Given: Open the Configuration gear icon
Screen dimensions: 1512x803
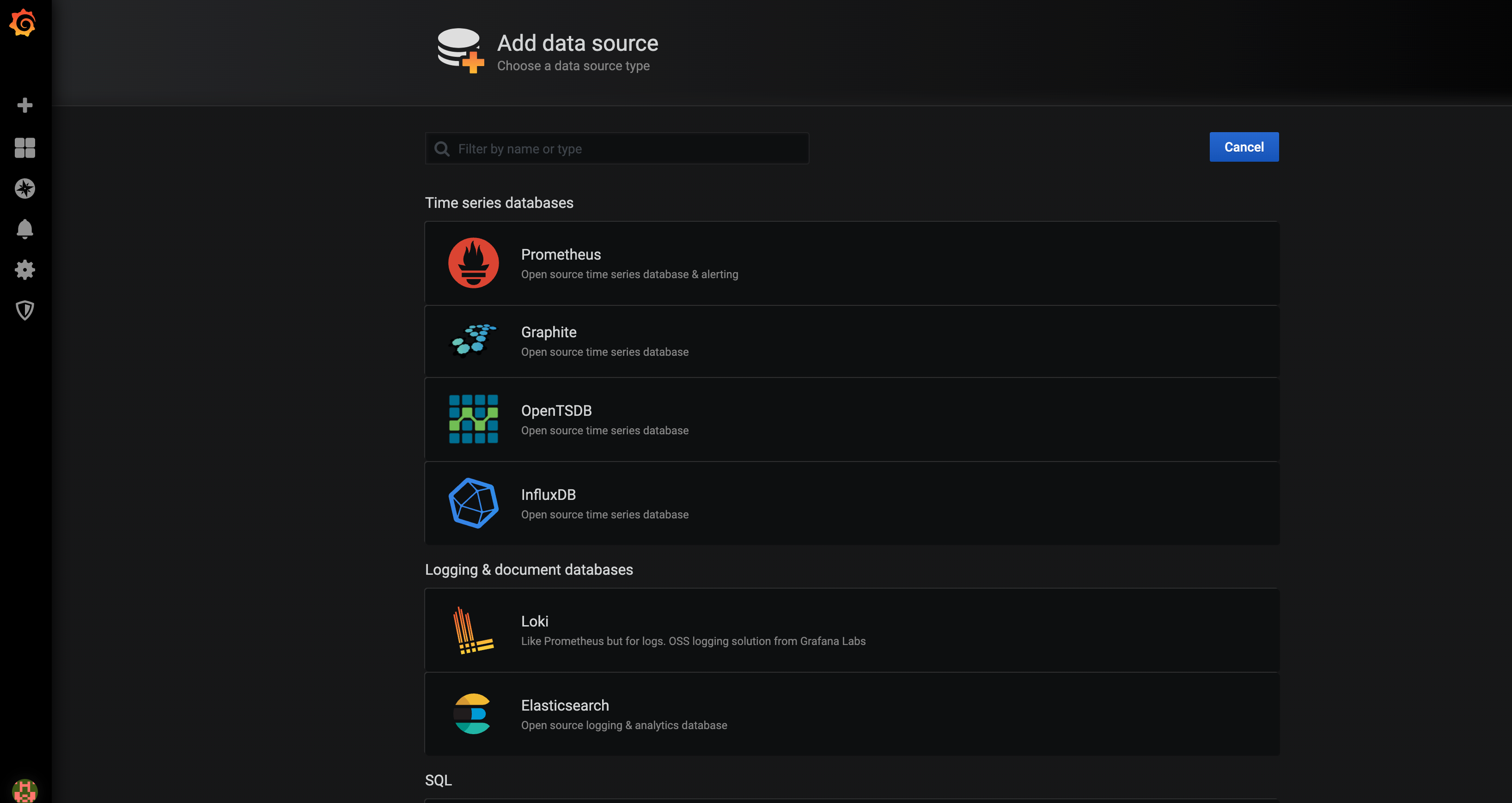Looking at the screenshot, I should [24, 270].
